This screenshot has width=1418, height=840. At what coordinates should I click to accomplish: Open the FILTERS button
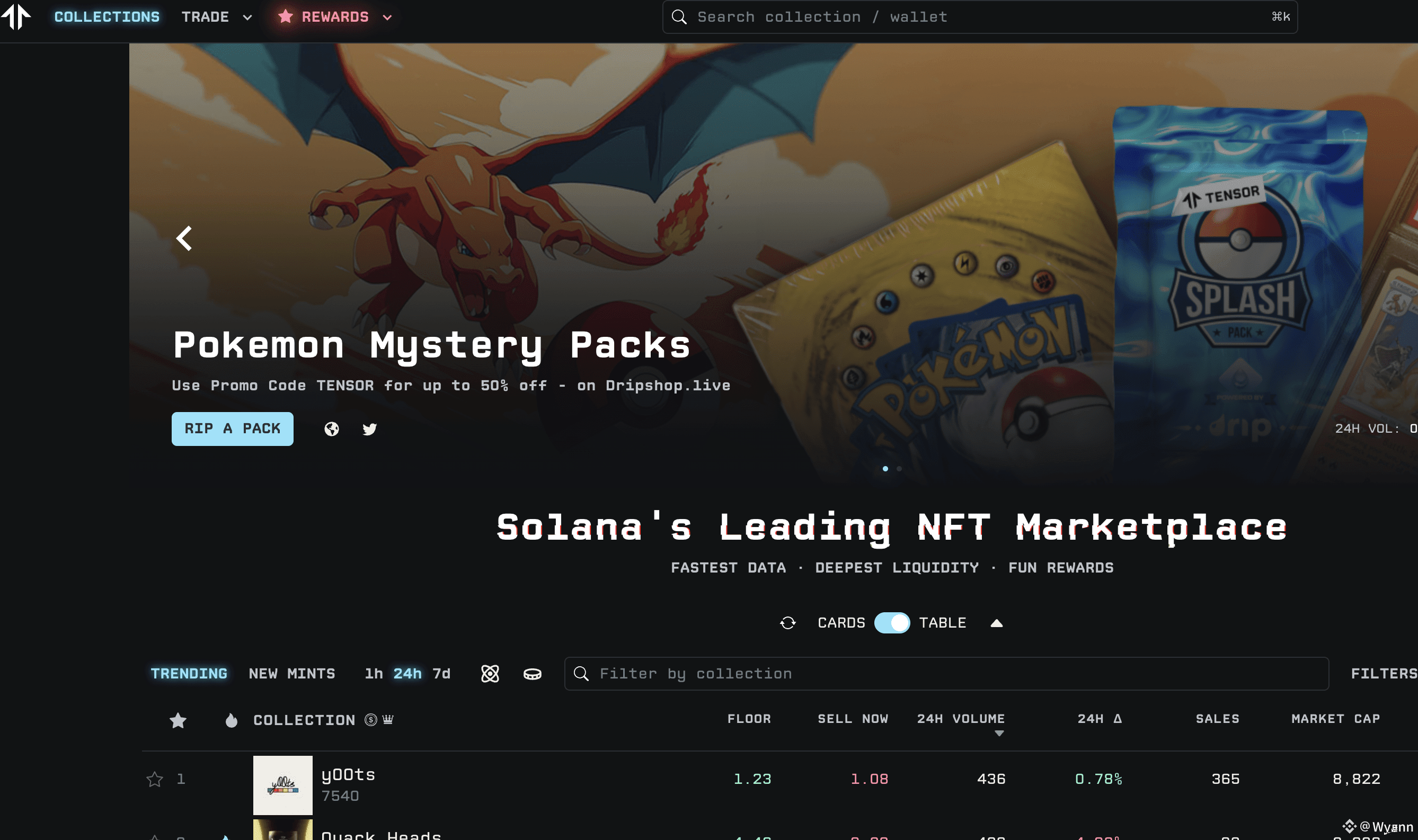coord(1384,674)
